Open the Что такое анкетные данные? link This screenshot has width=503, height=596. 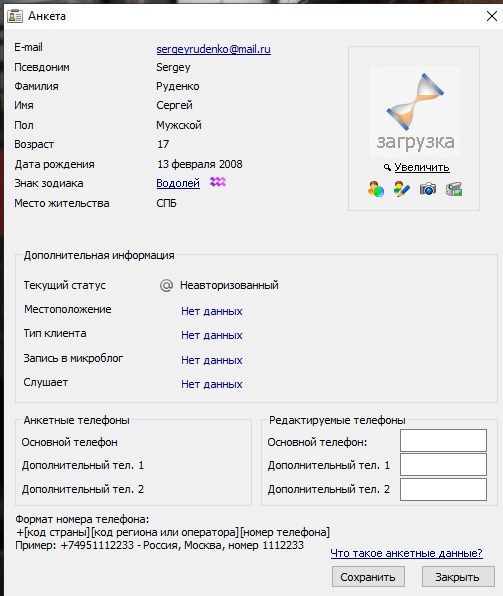tap(406, 553)
